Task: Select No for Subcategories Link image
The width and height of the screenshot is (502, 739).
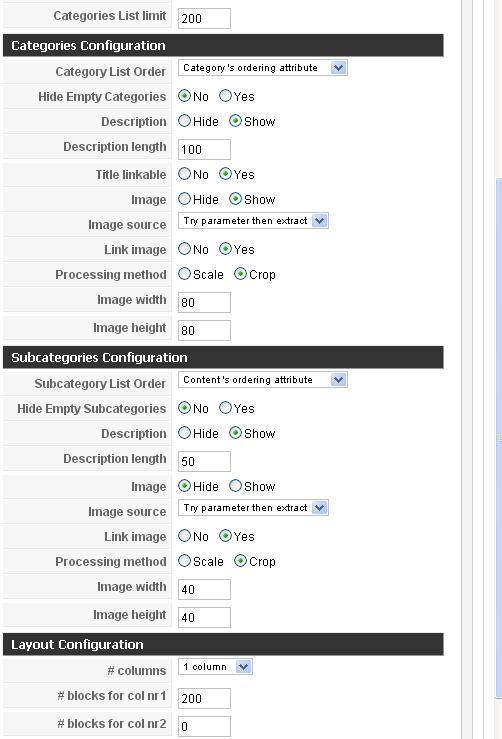Action: tap(184, 536)
